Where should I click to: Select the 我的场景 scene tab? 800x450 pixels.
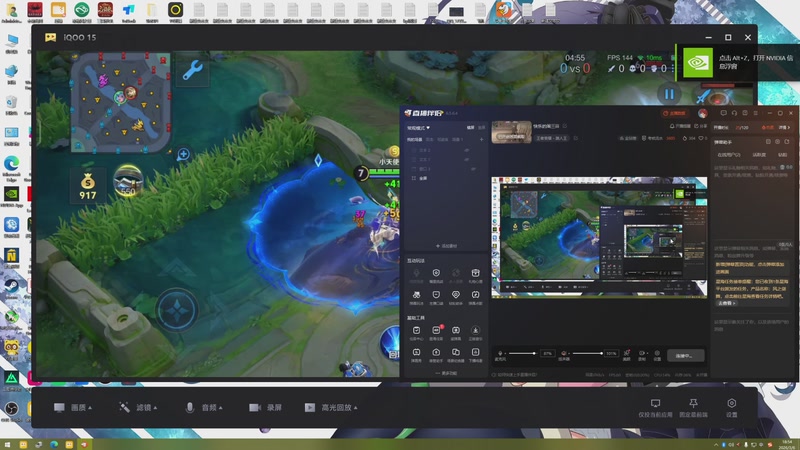[x=414, y=139]
